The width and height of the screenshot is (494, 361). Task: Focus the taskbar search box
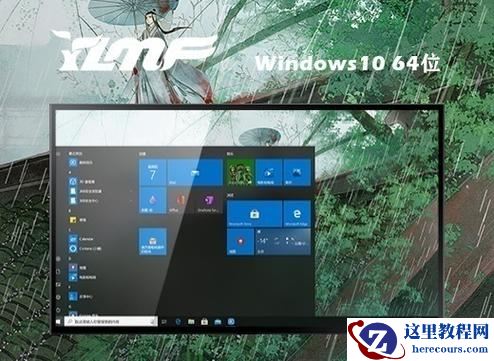111,322
